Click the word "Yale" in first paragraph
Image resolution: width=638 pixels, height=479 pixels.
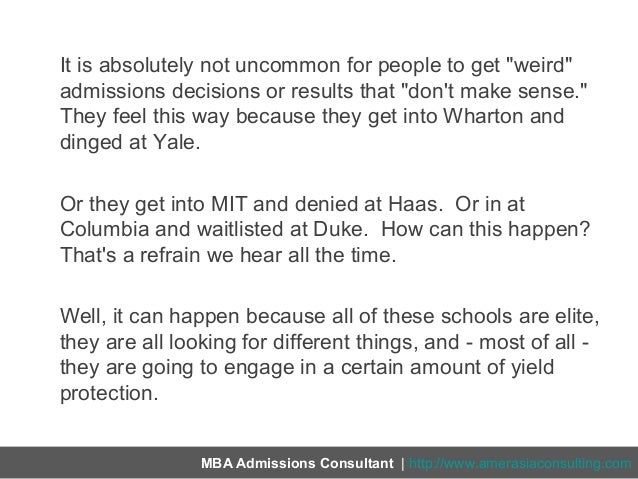[176, 142]
